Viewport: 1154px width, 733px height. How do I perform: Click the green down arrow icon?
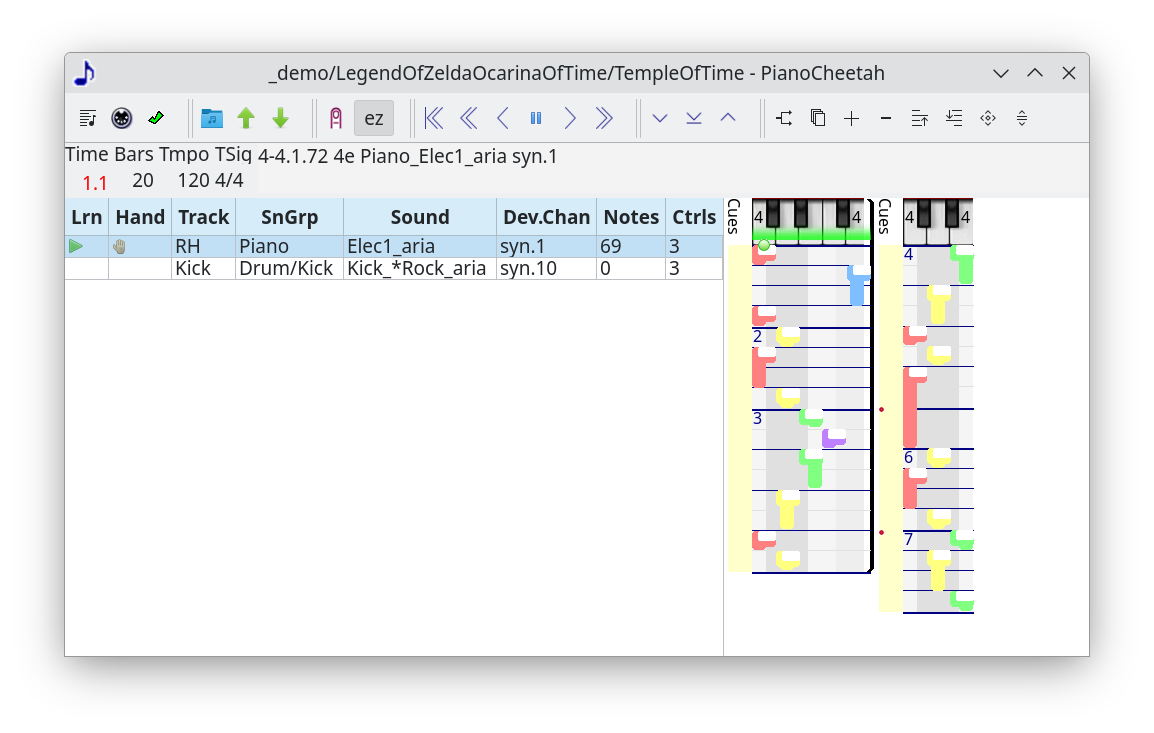coord(280,118)
